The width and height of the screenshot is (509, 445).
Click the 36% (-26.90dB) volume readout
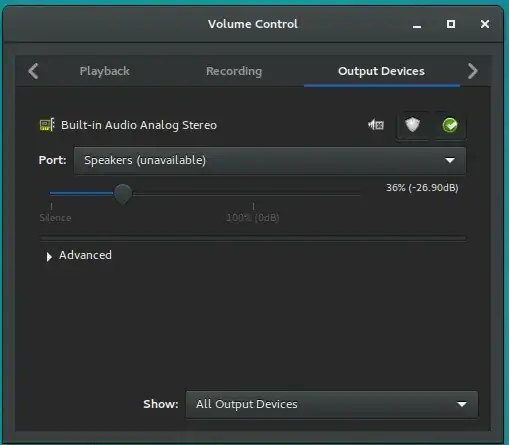[422, 188]
